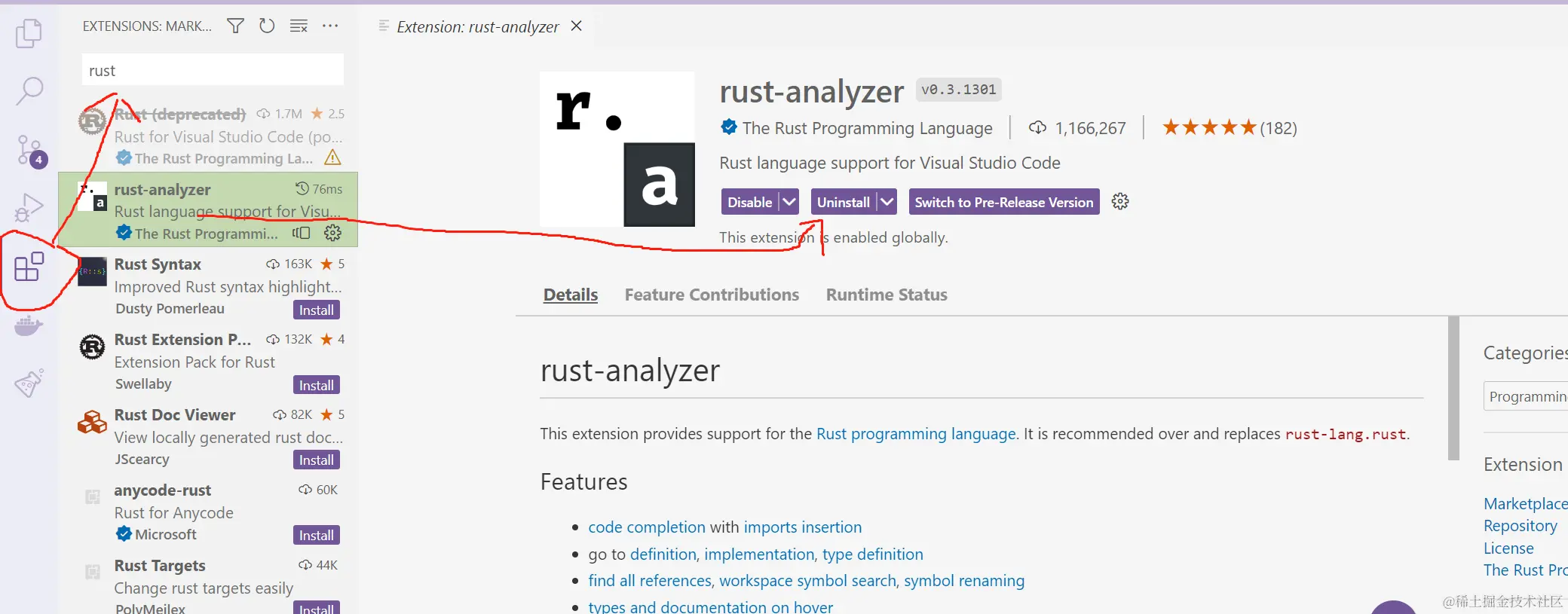Open Source Control view with 4 badge
This screenshot has height=614, width=1568.
coord(30,151)
